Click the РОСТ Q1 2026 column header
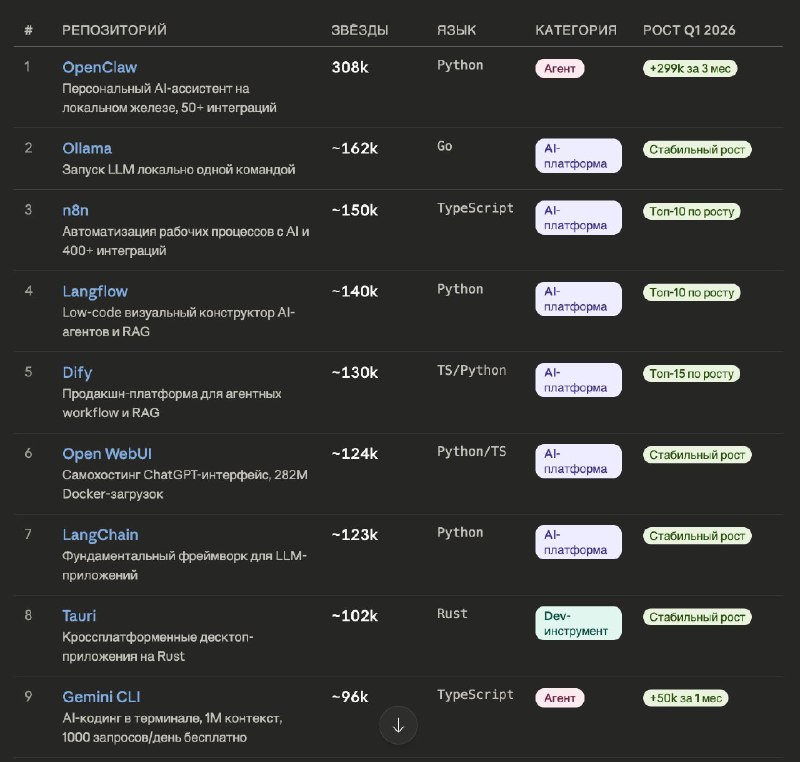The height and width of the screenshot is (762, 800). [x=689, y=30]
